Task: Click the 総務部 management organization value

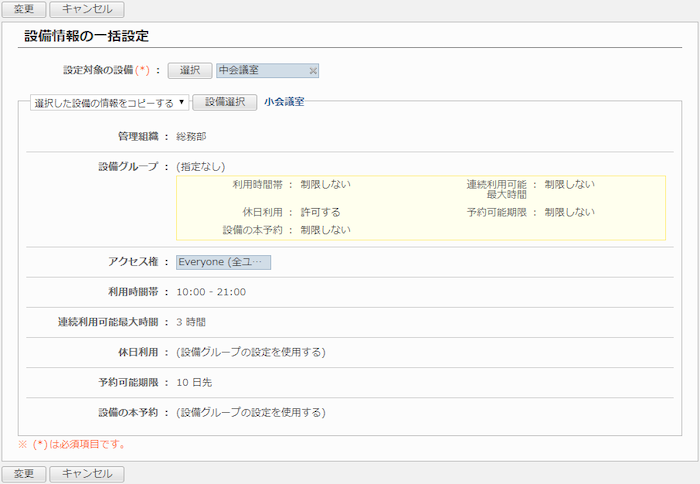Action: [x=191, y=137]
